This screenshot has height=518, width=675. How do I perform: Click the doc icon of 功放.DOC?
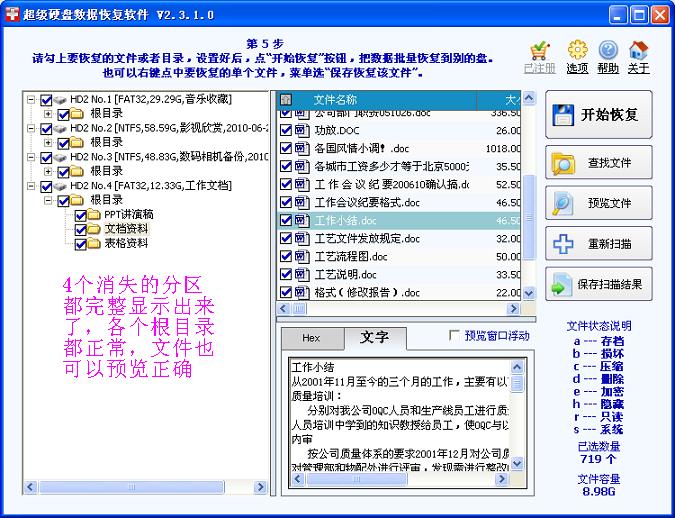302,130
